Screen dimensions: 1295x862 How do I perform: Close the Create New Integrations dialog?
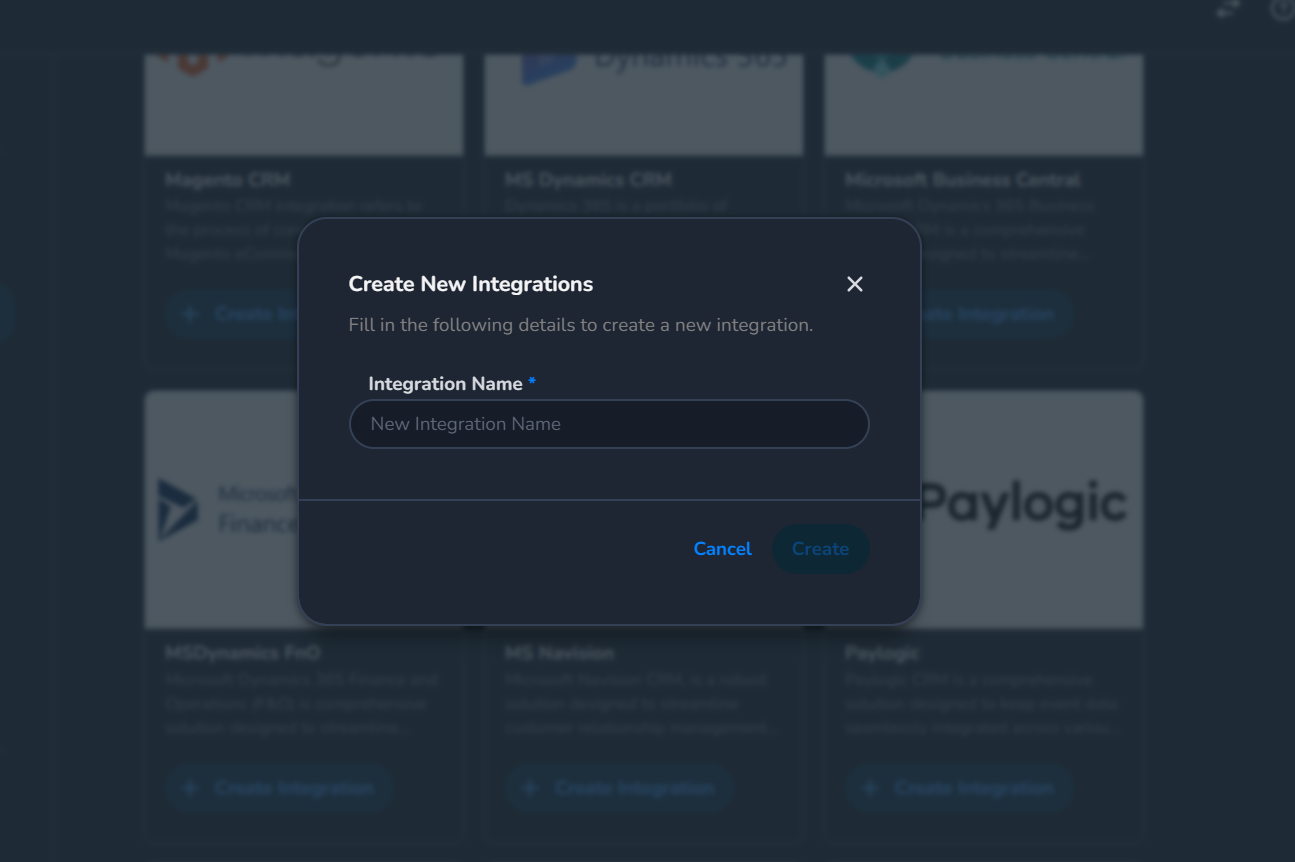(855, 284)
